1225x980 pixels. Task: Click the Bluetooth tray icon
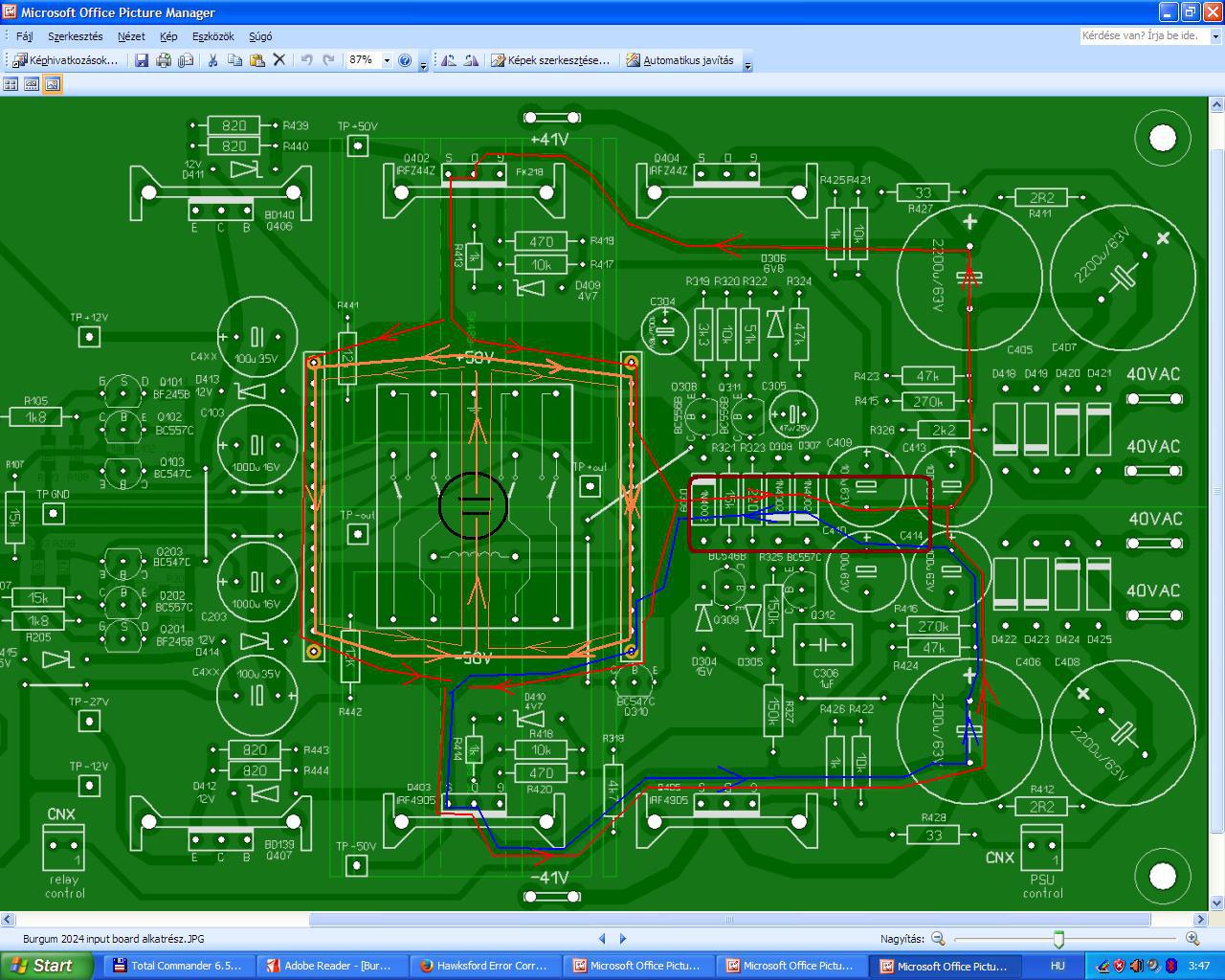tap(1169, 966)
